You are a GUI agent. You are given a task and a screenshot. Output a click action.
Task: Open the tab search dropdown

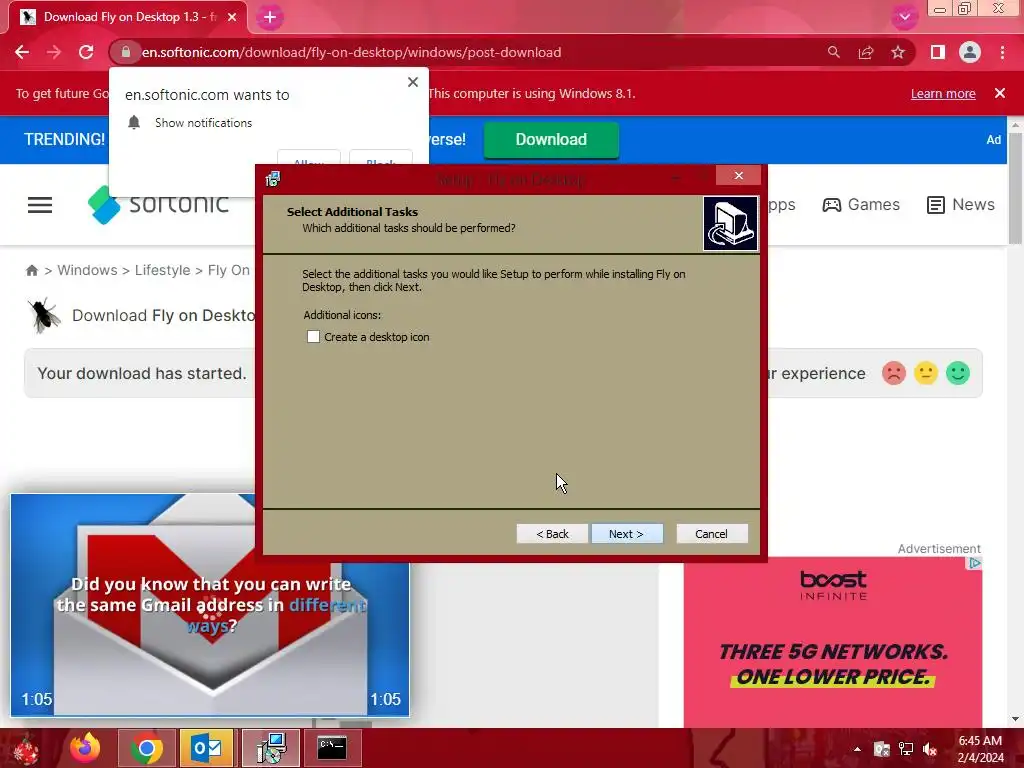(x=904, y=17)
